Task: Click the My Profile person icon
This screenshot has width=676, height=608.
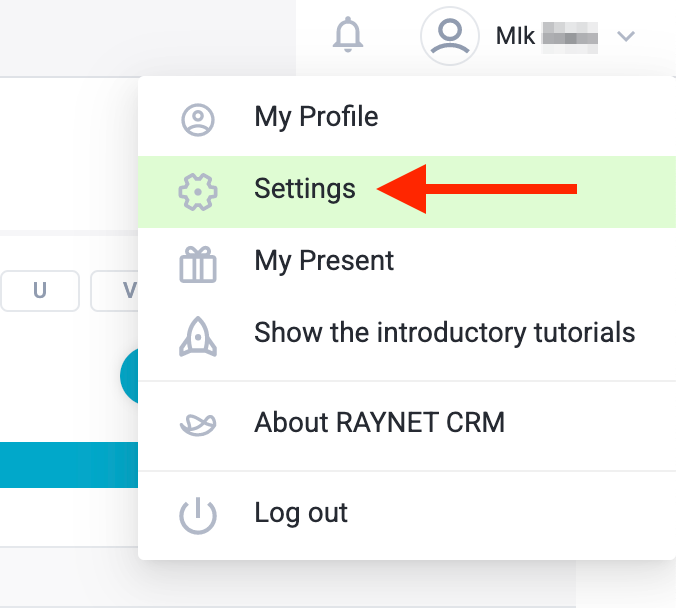Action: 197,119
